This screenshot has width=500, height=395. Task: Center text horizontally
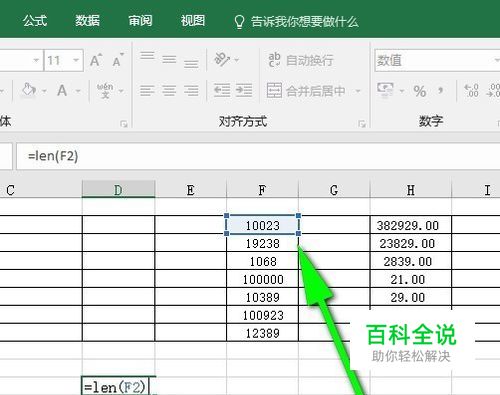pyautogui.click(x=169, y=91)
